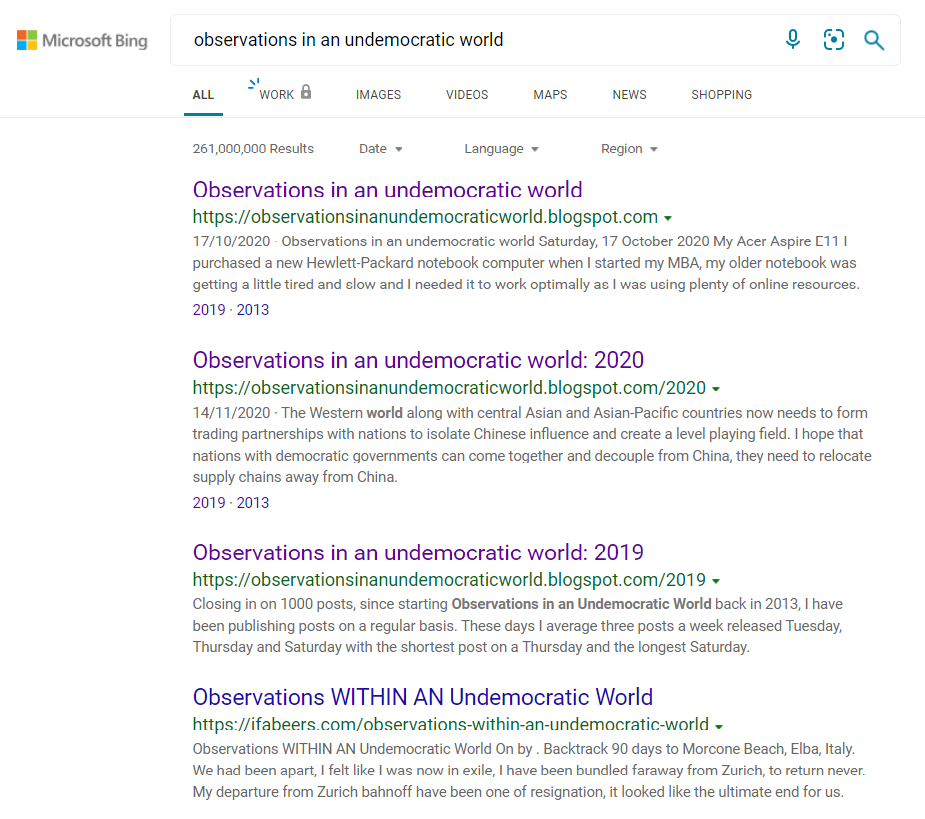Click the magnifying glass search icon

(874, 40)
